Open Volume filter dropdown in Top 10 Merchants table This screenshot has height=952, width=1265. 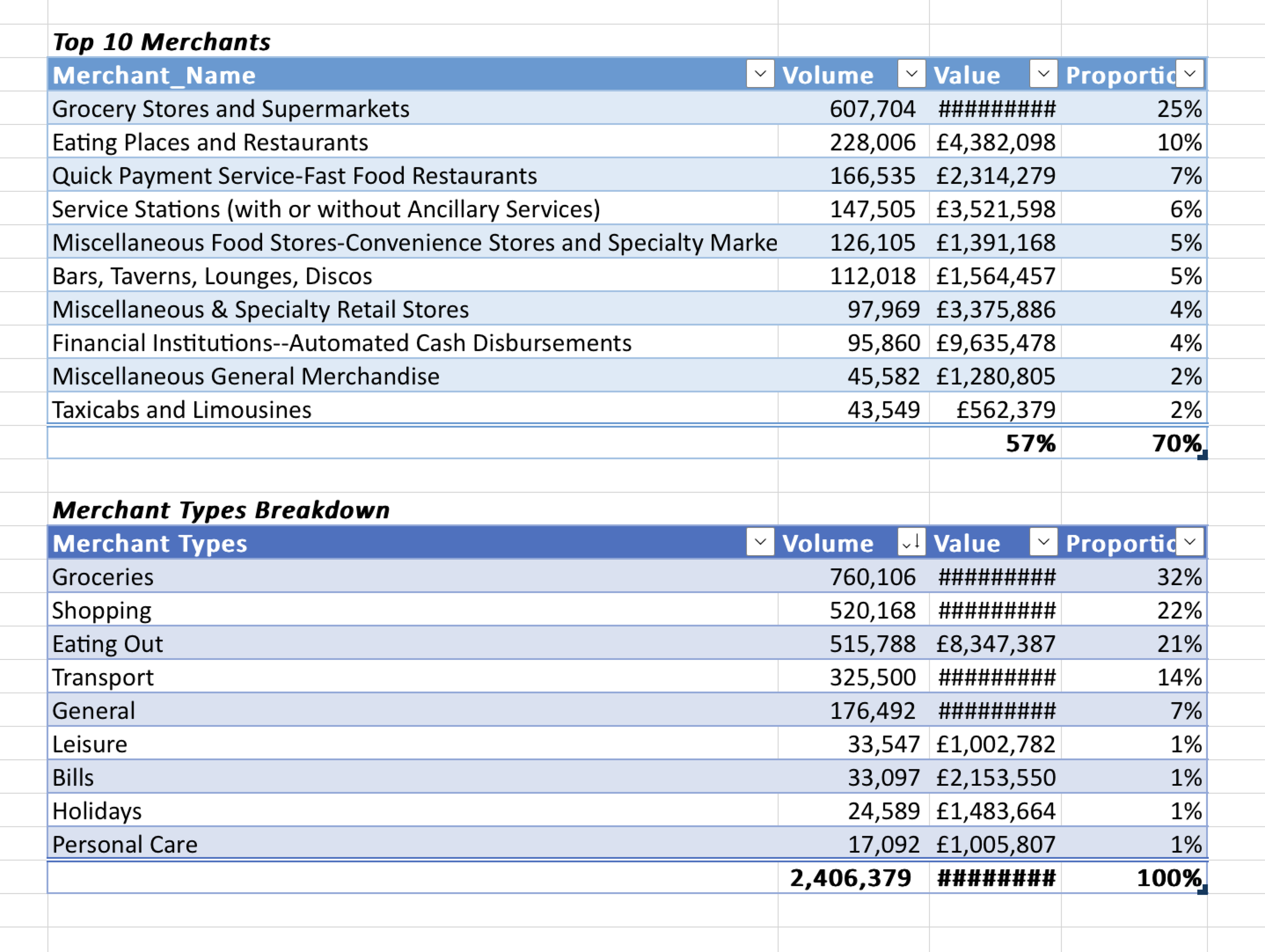pyautogui.click(x=912, y=74)
